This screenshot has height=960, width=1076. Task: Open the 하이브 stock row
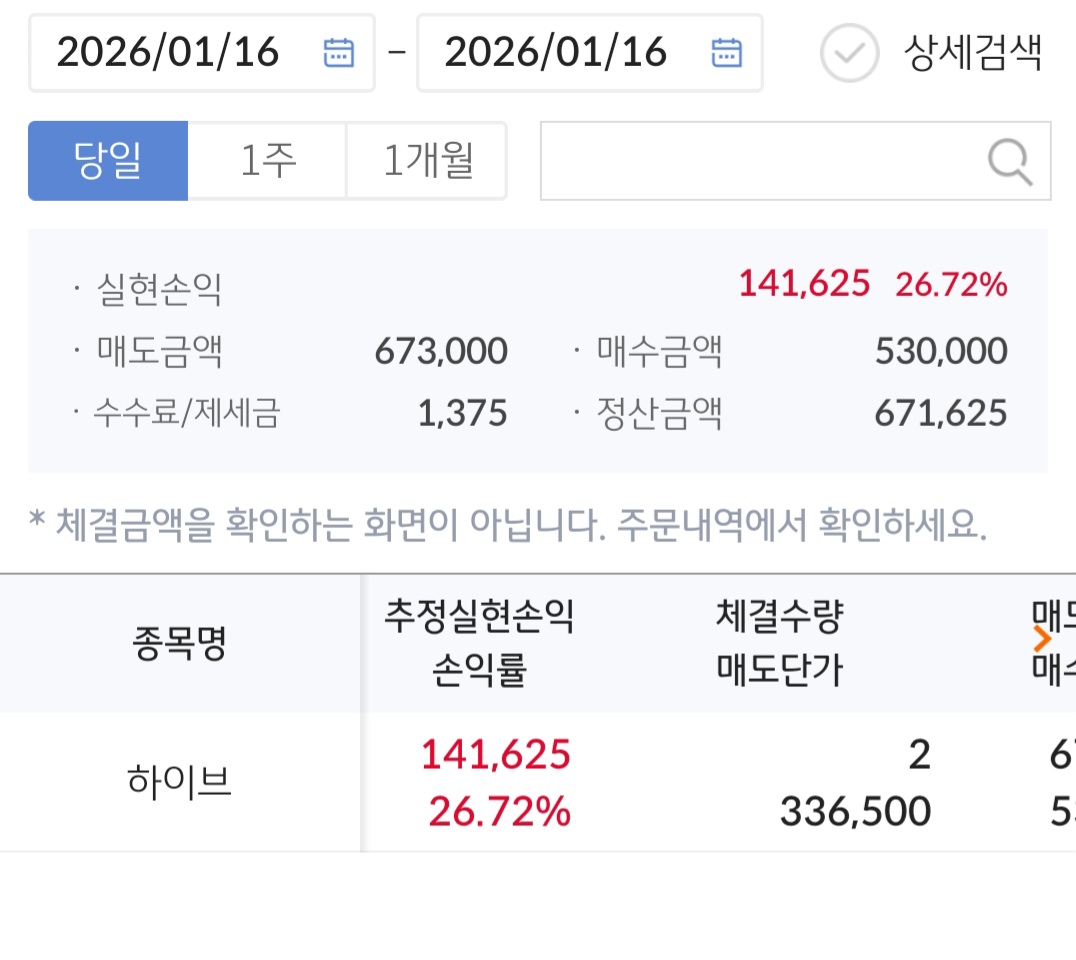point(180,782)
